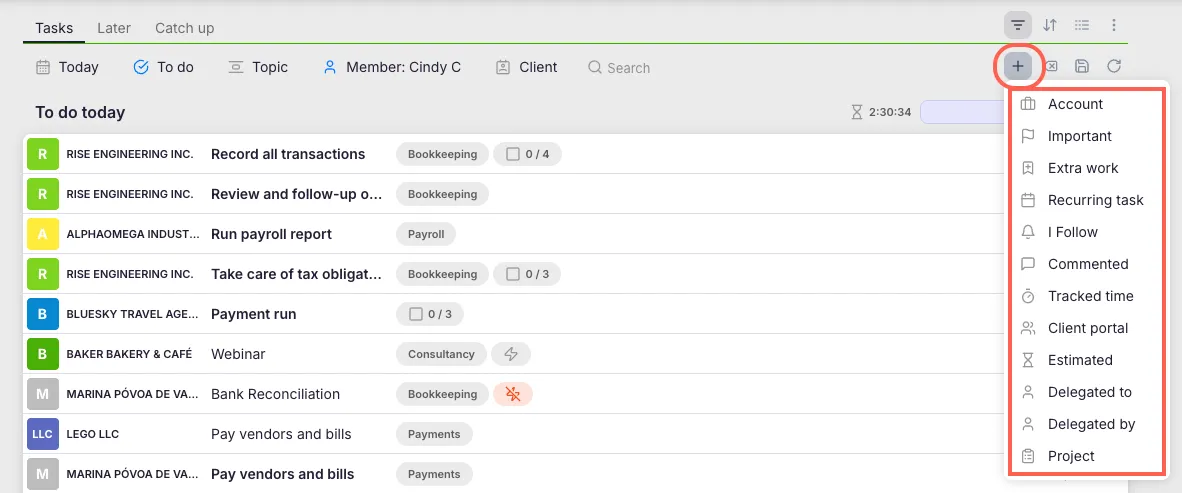Toggle the 0 / 3 checkbox on Payment run
This screenshot has height=493, width=1182.
[416, 314]
